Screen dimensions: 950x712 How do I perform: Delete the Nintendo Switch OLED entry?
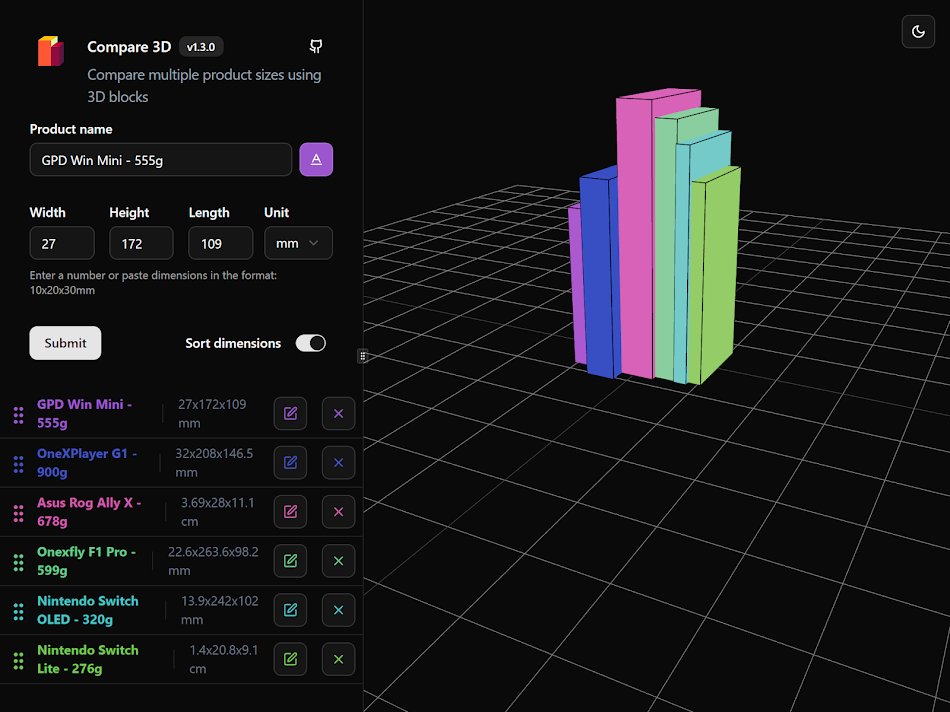pos(338,610)
